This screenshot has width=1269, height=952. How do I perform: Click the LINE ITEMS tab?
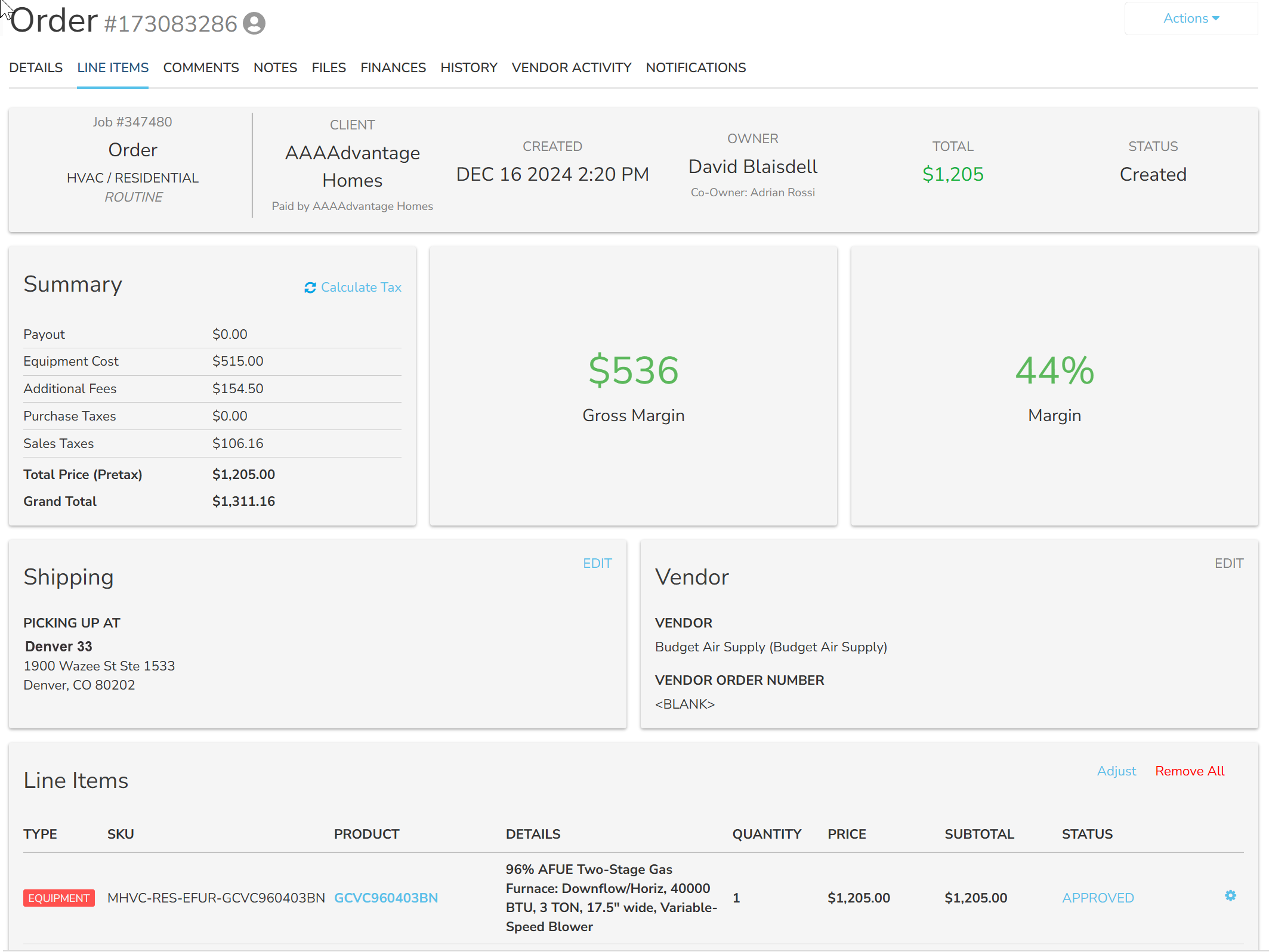coord(113,67)
